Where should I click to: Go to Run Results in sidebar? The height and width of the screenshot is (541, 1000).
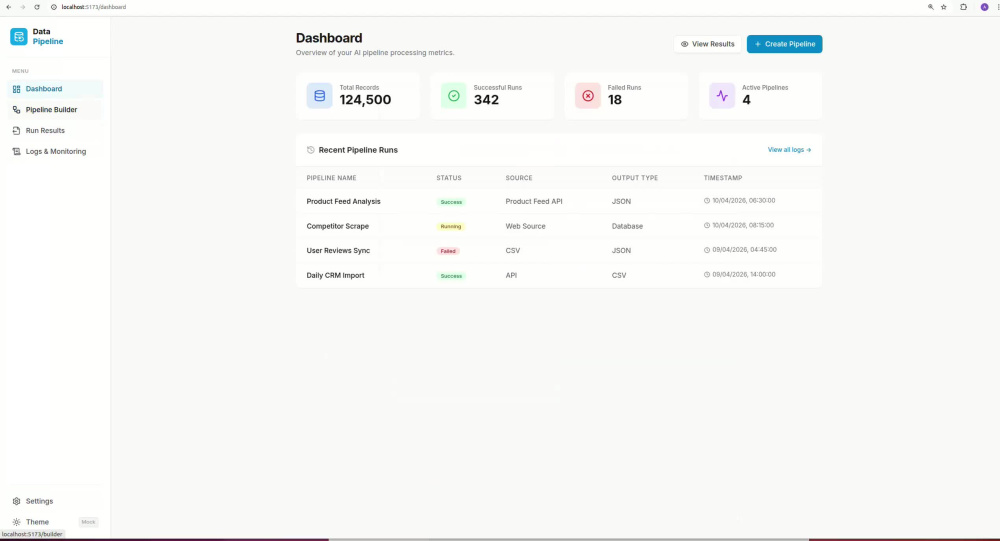[x=55, y=130]
